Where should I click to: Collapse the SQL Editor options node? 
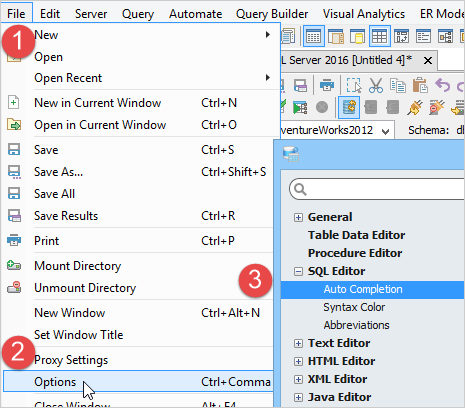click(x=298, y=271)
